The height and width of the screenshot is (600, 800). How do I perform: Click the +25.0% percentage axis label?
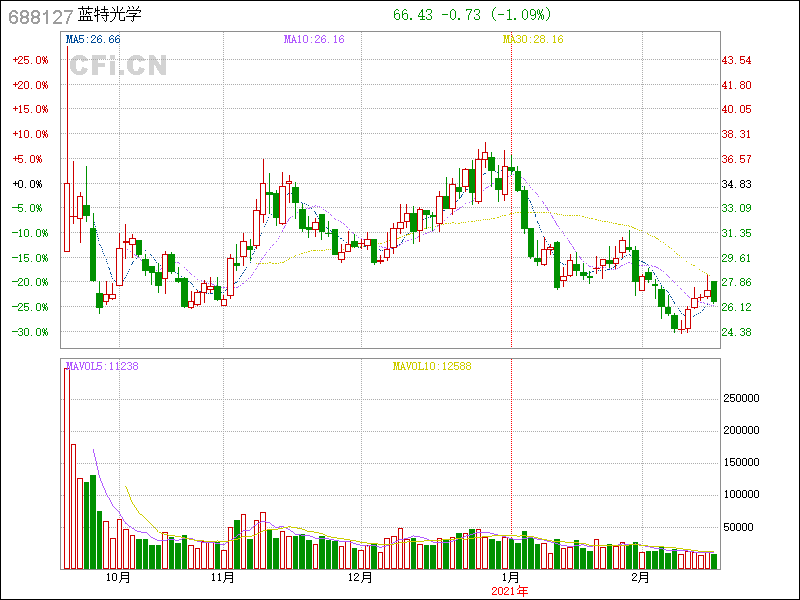[29, 60]
